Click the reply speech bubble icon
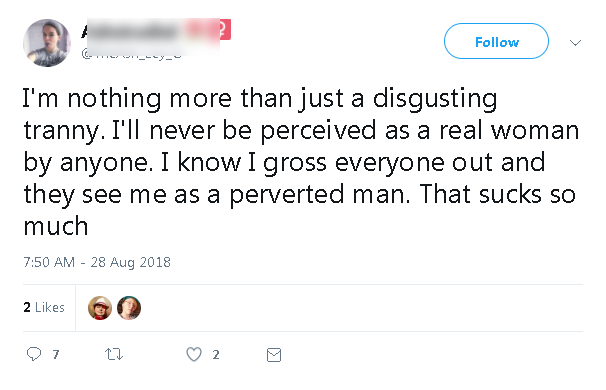 [34, 354]
